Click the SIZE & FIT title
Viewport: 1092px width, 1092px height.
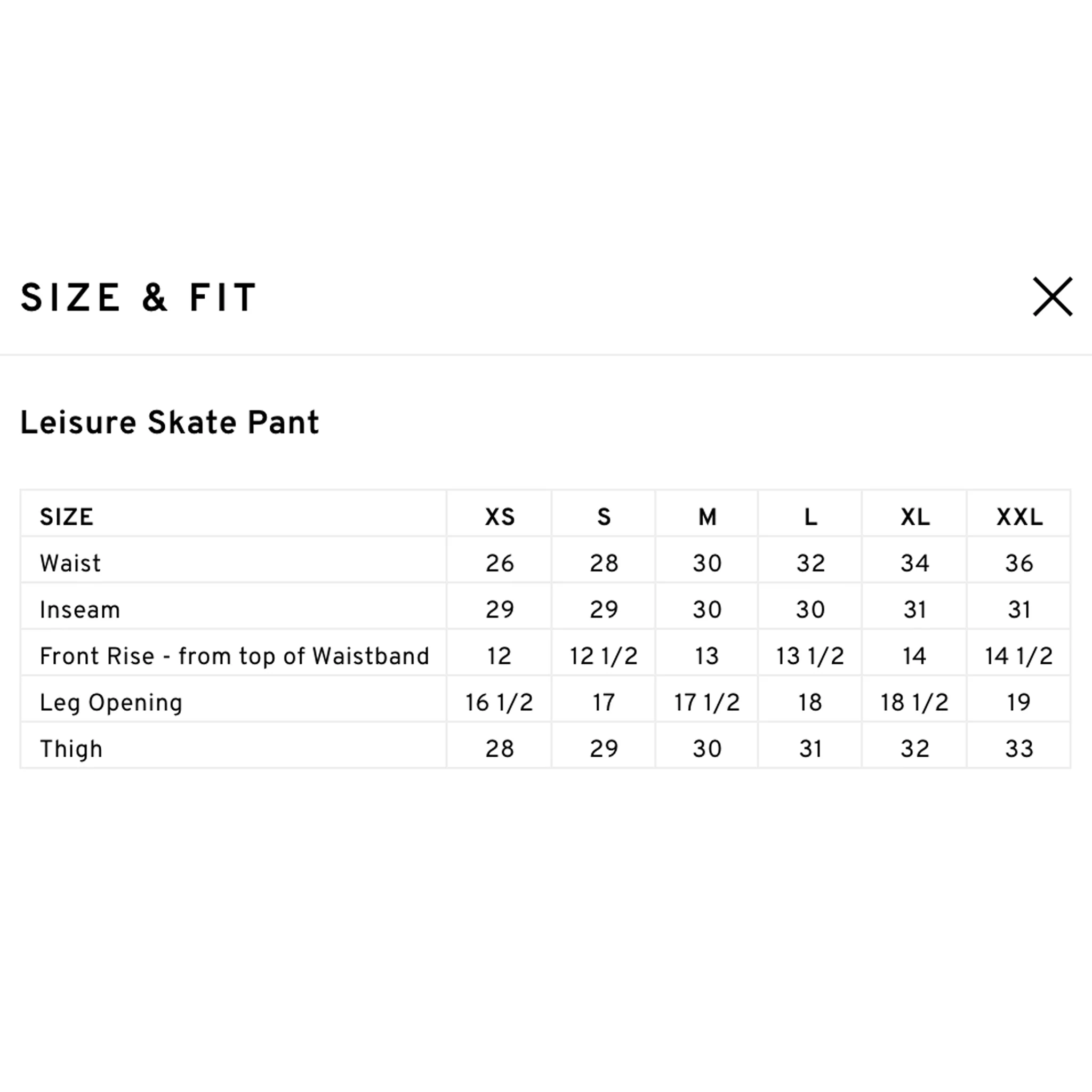[139, 298]
